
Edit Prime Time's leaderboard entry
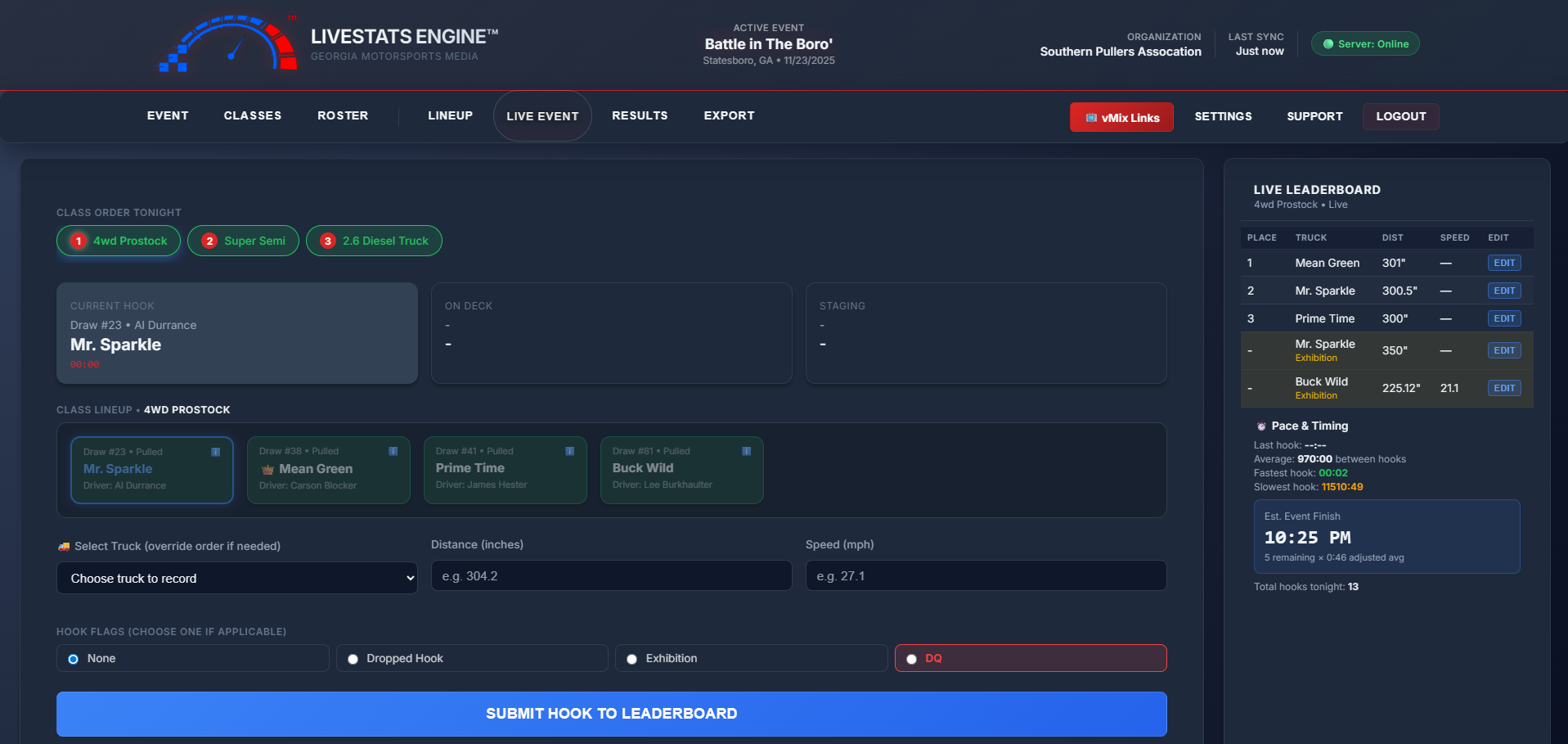[x=1503, y=318]
